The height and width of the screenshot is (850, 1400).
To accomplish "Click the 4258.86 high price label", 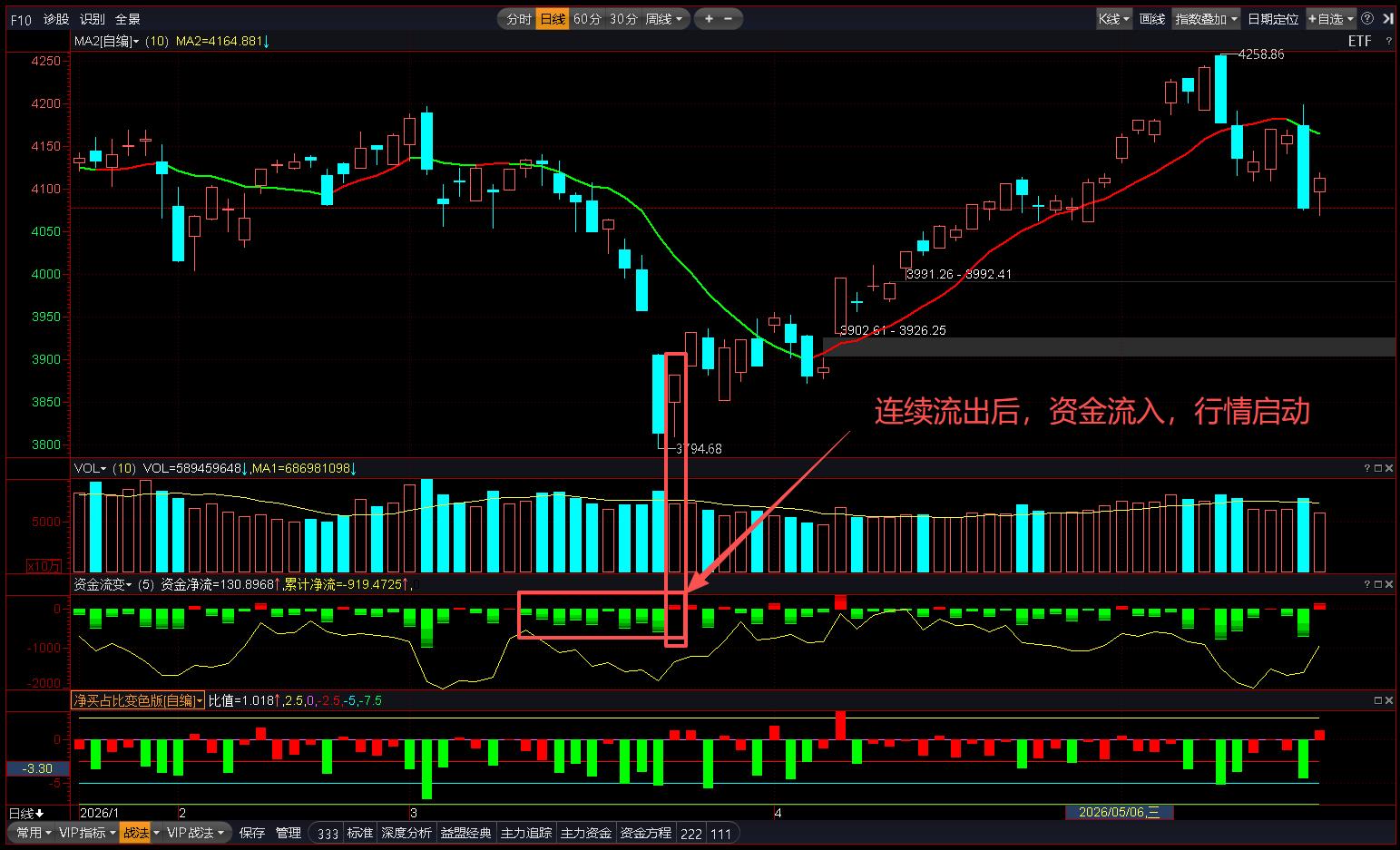I will pos(1261,54).
